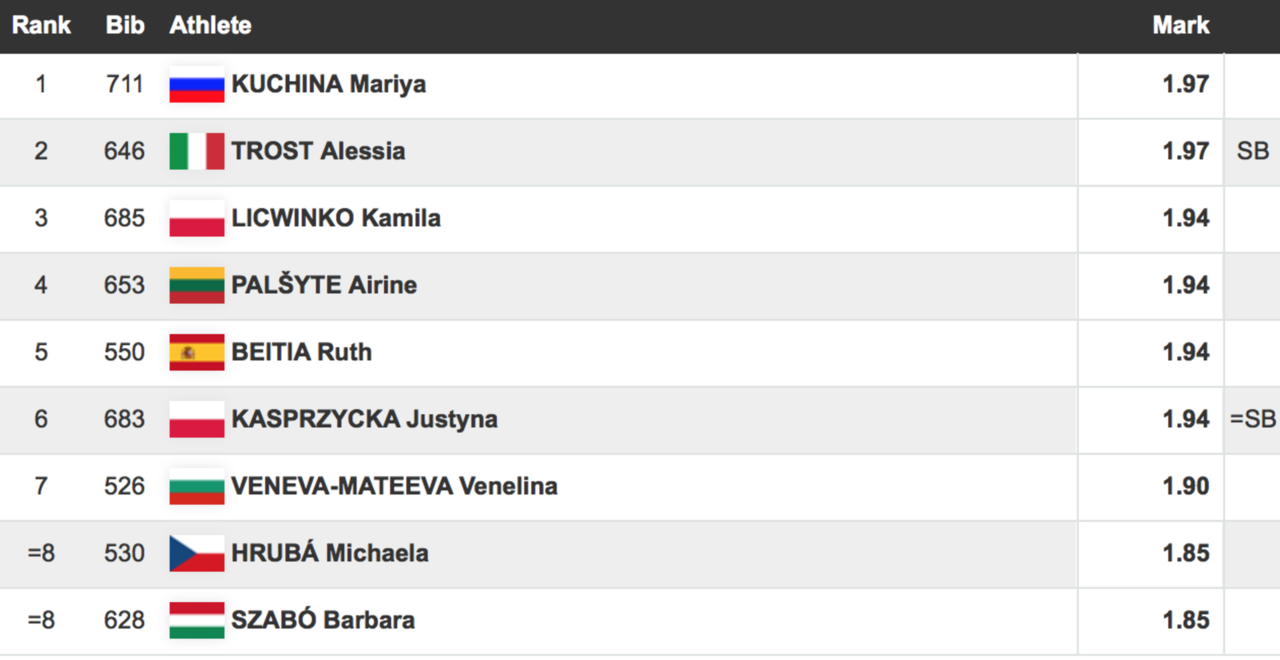Click the =SB note in Kasprzycka's row
Screen dimensions: 1280x660
(1253, 419)
